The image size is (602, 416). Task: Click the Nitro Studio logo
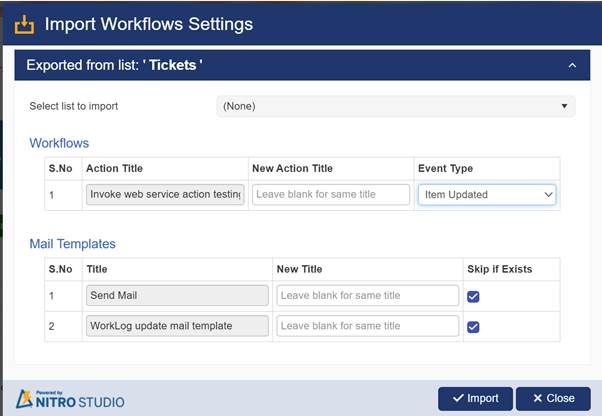point(72,398)
